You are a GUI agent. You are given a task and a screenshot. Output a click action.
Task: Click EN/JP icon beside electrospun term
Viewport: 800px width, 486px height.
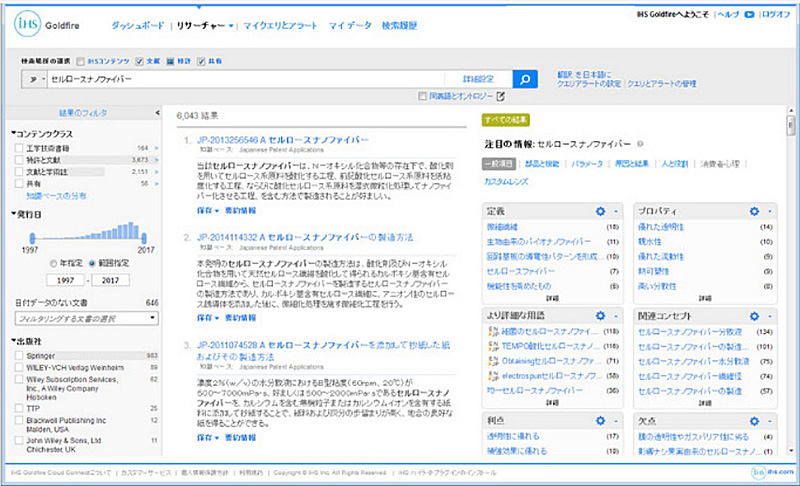coord(493,375)
